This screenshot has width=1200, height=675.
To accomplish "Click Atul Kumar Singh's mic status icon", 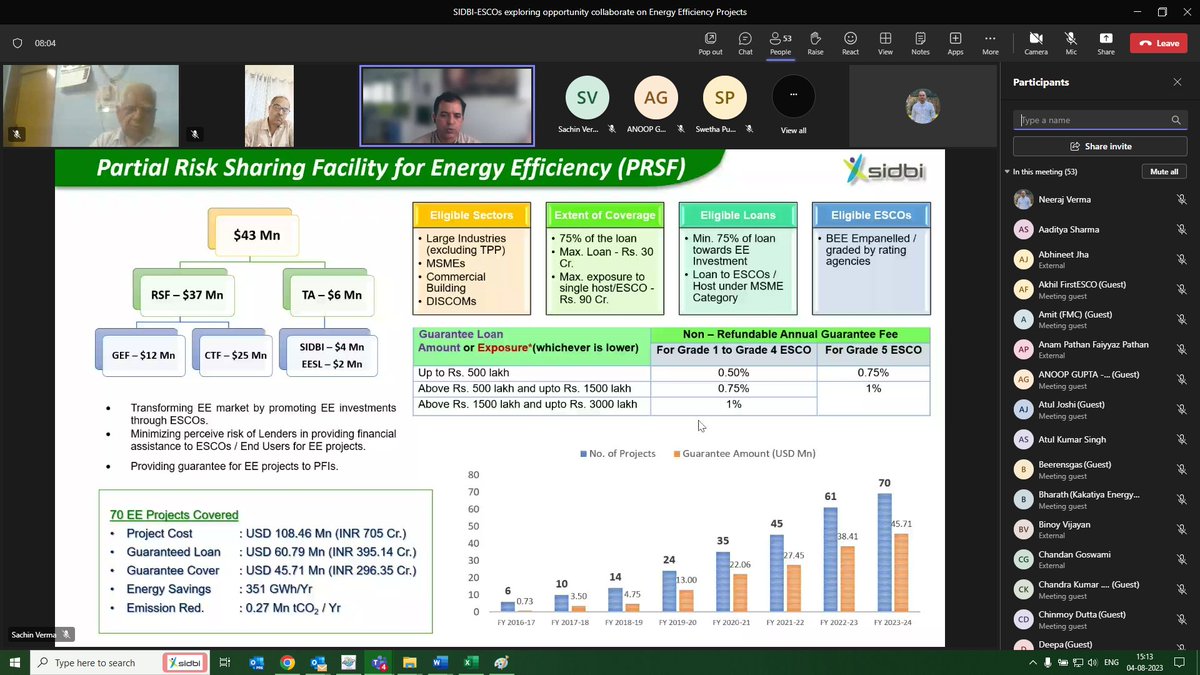I will coord(1181,440).
